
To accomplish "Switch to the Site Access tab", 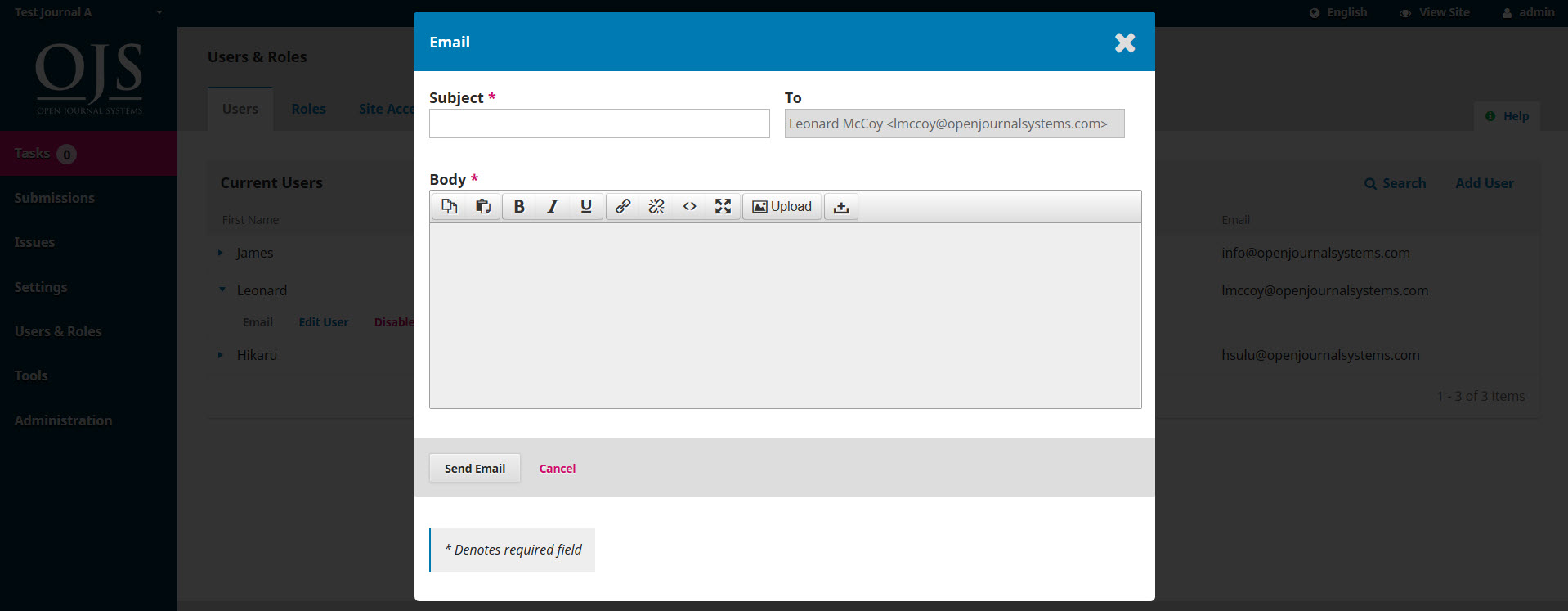I will [387, 109].
